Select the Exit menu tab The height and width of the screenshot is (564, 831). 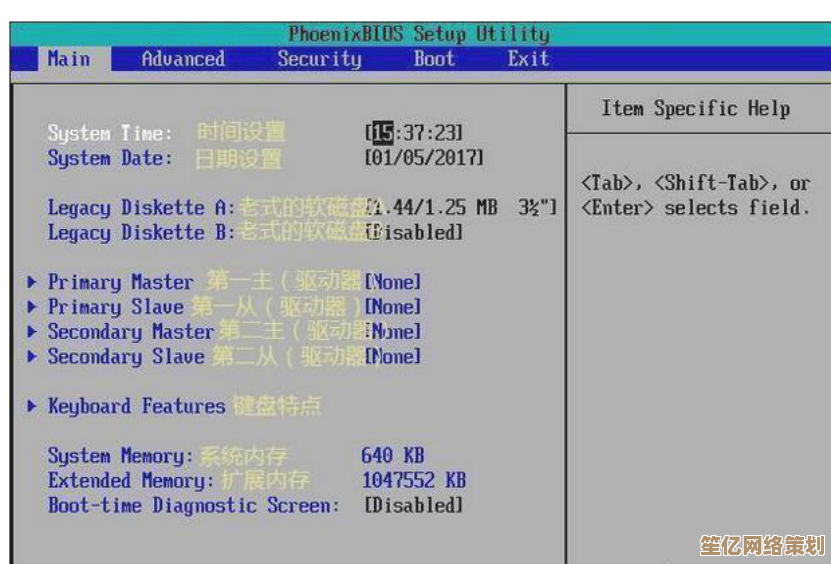point(528,58)
